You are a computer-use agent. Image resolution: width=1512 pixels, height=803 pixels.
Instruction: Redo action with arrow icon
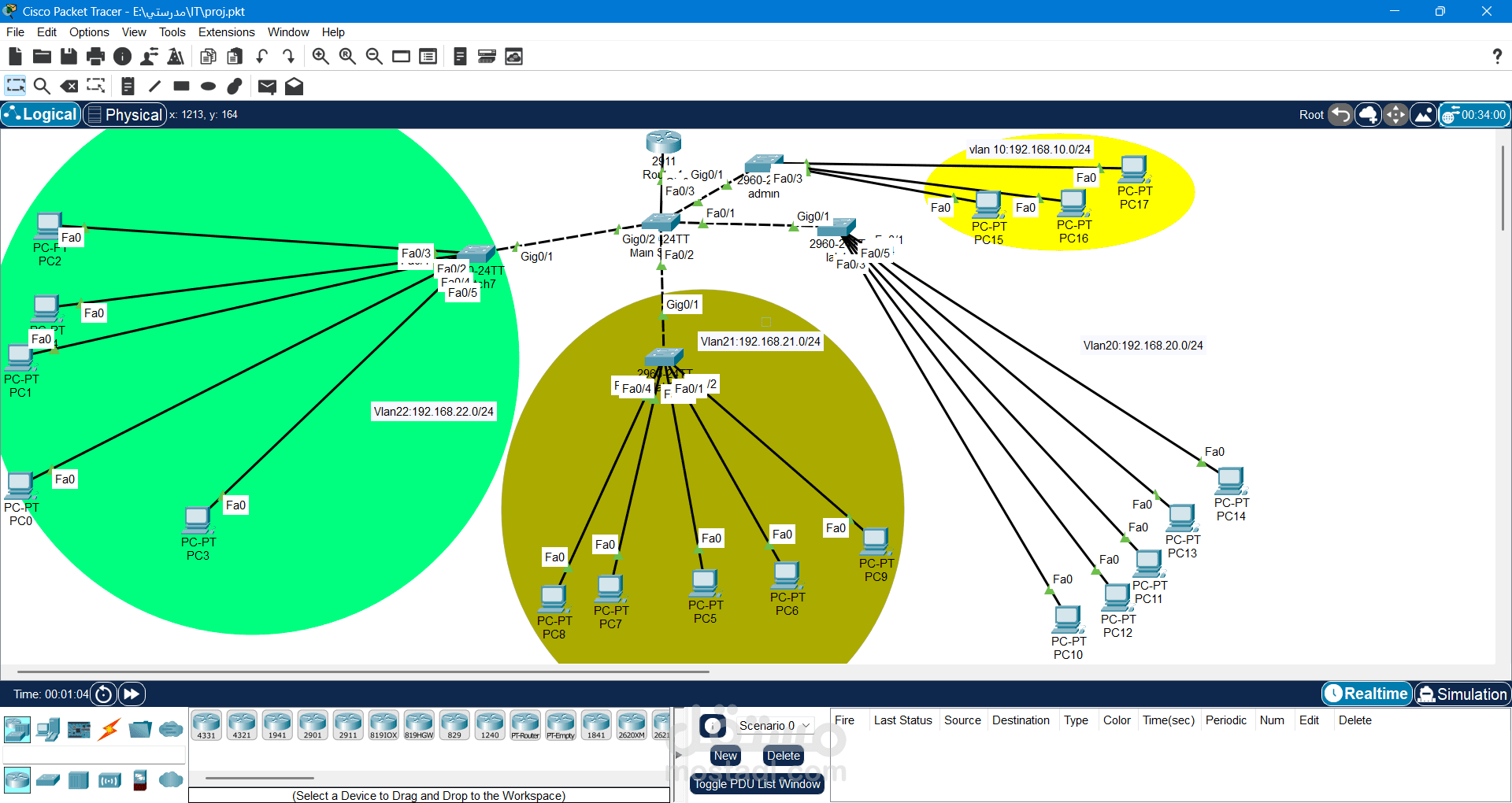288,57
